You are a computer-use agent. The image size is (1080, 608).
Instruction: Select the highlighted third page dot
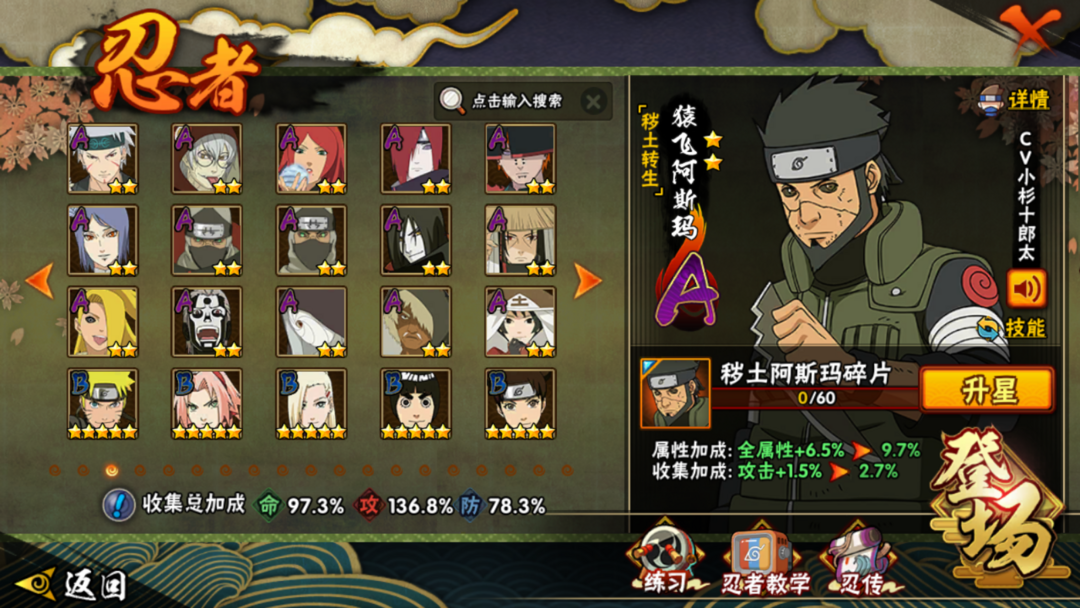click(112, 470)
